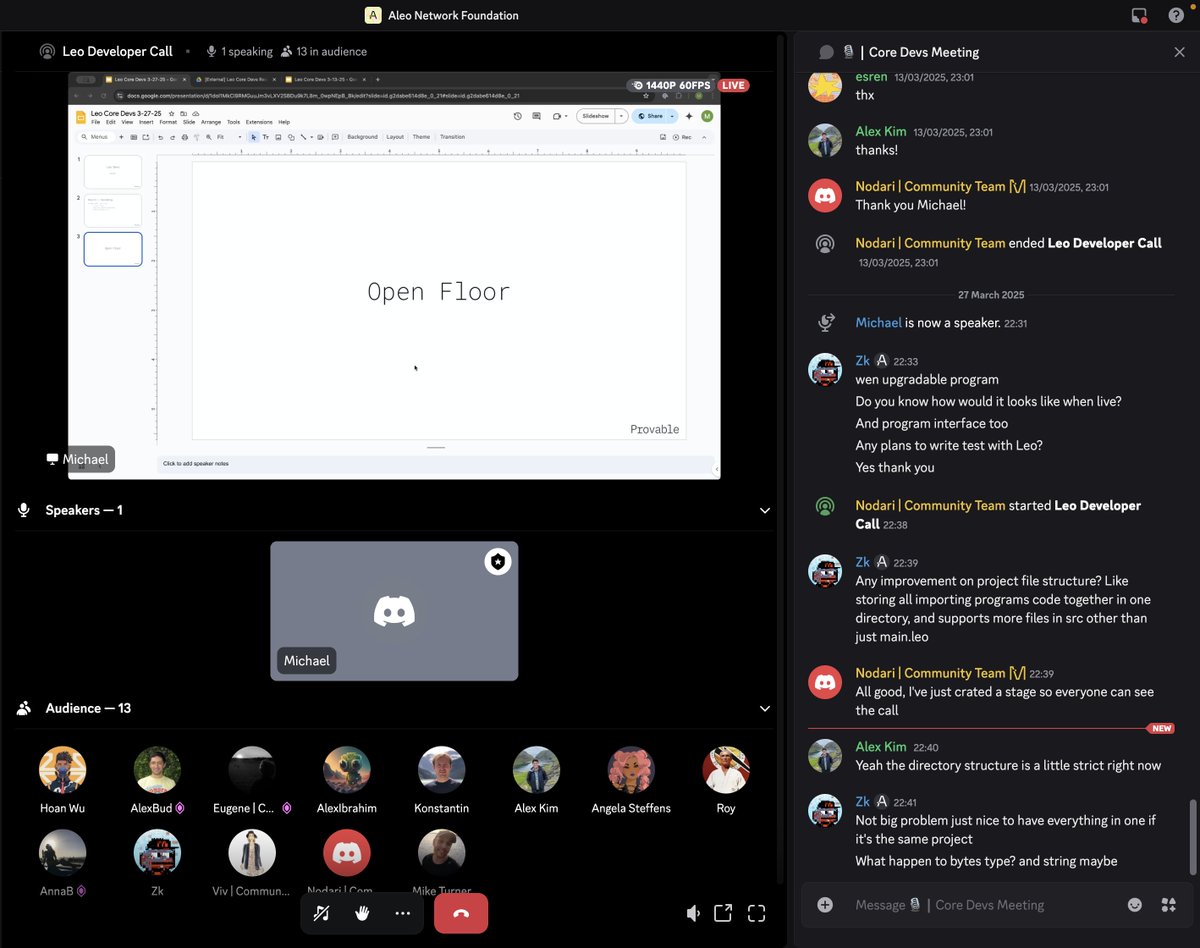Click the blue Share button in Slides
Viewport: 1200px width, 948px height.
click(651, 116)
